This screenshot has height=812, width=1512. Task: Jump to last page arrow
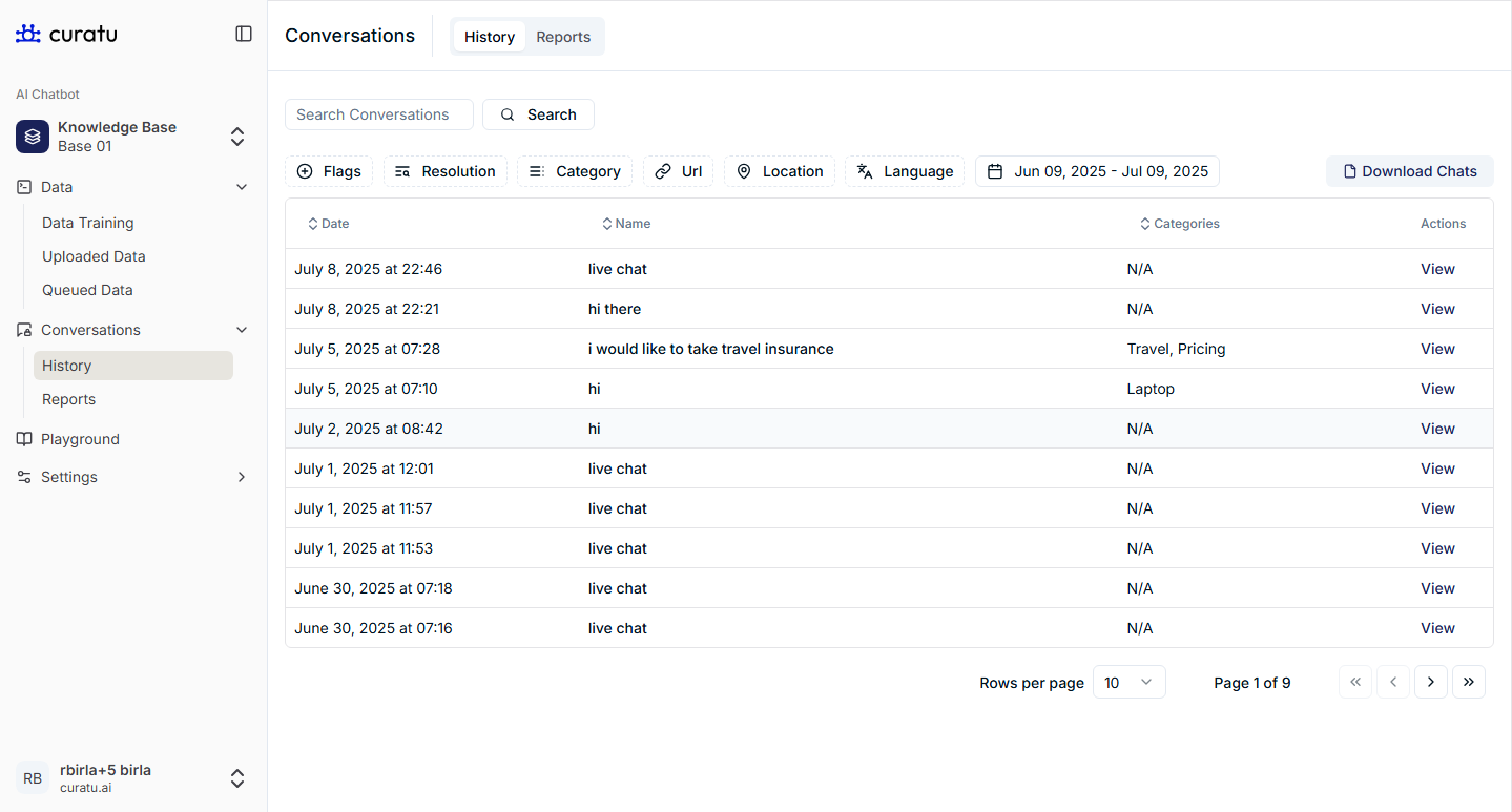[1468, 682]
